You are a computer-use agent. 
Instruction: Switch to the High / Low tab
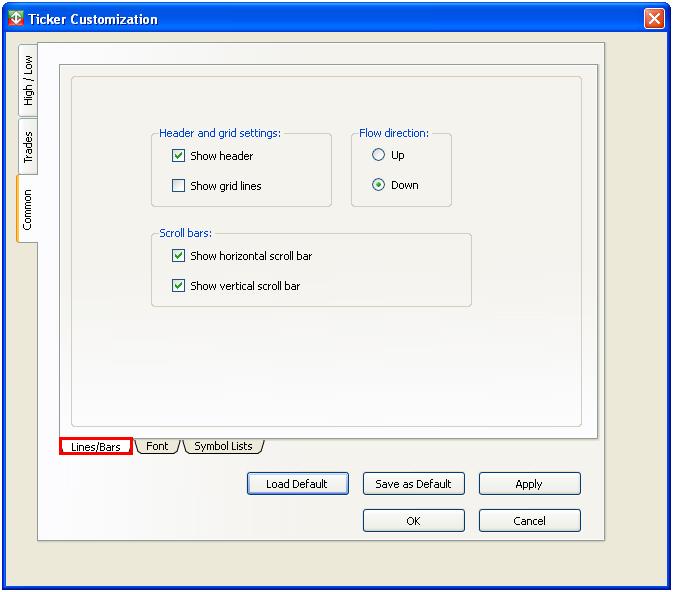(x=28, y=81)
